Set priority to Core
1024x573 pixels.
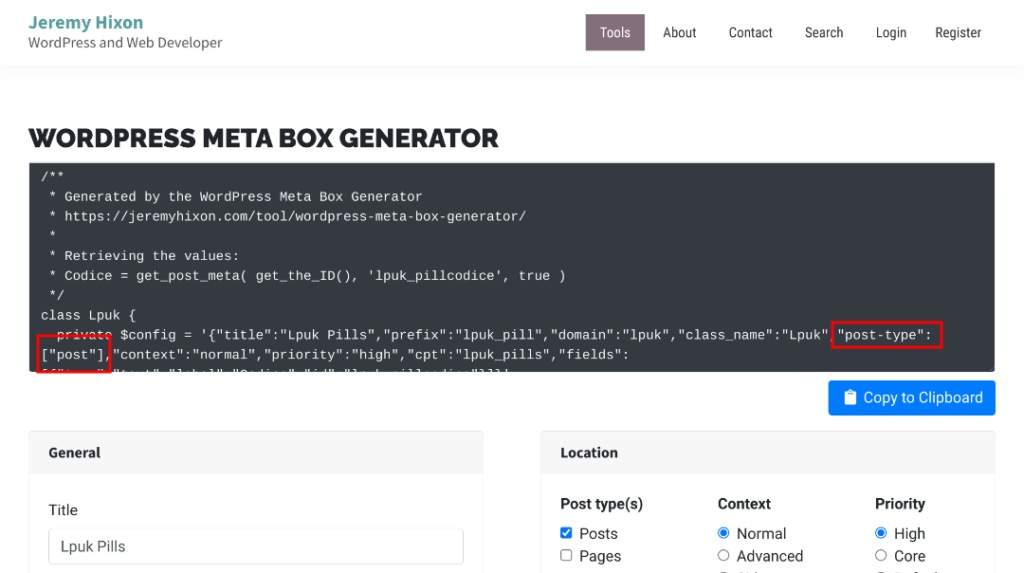click(x=881, y=555)
